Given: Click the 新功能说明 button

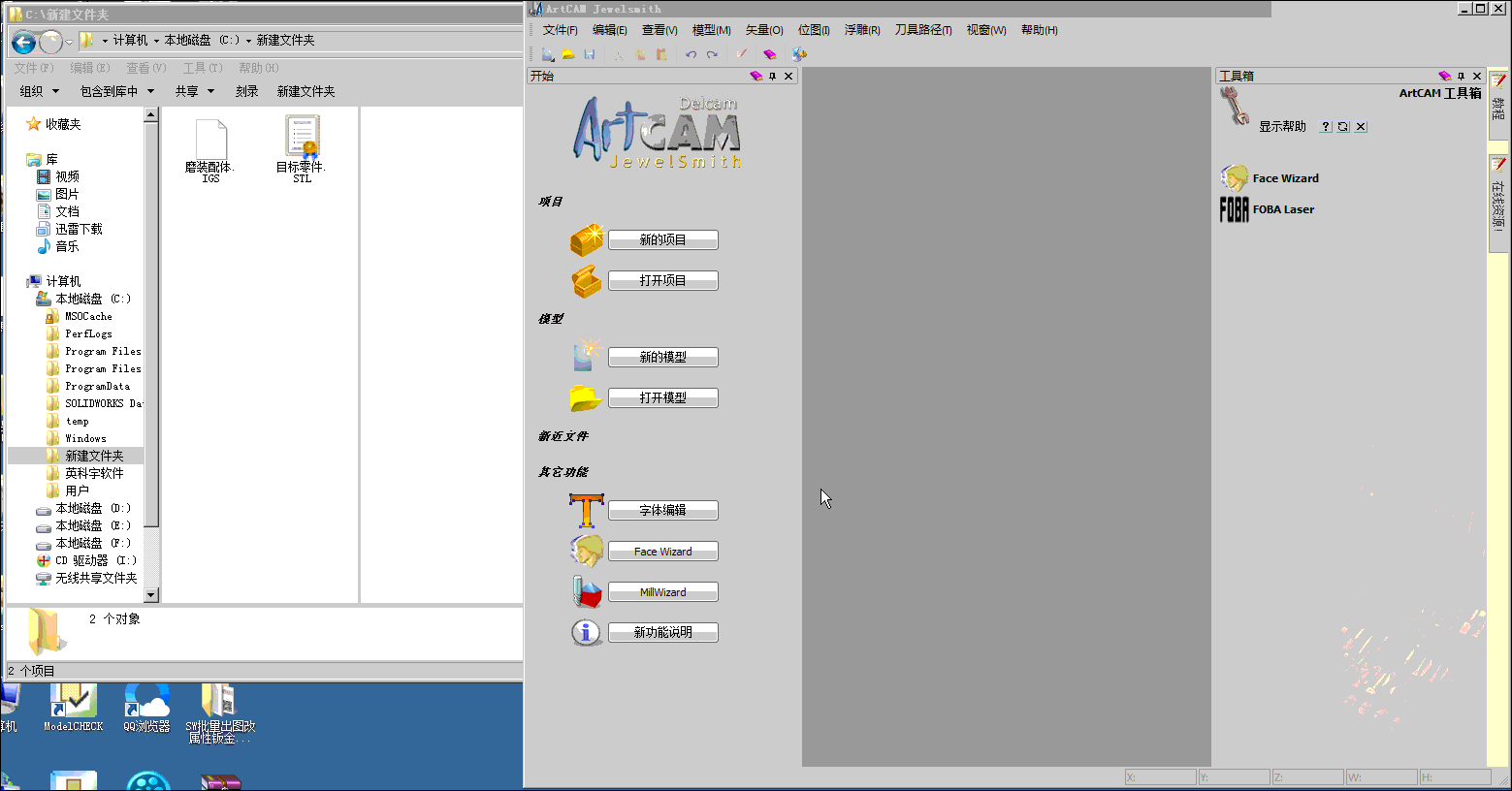Looking at the screenshot, I should (663, 632).
